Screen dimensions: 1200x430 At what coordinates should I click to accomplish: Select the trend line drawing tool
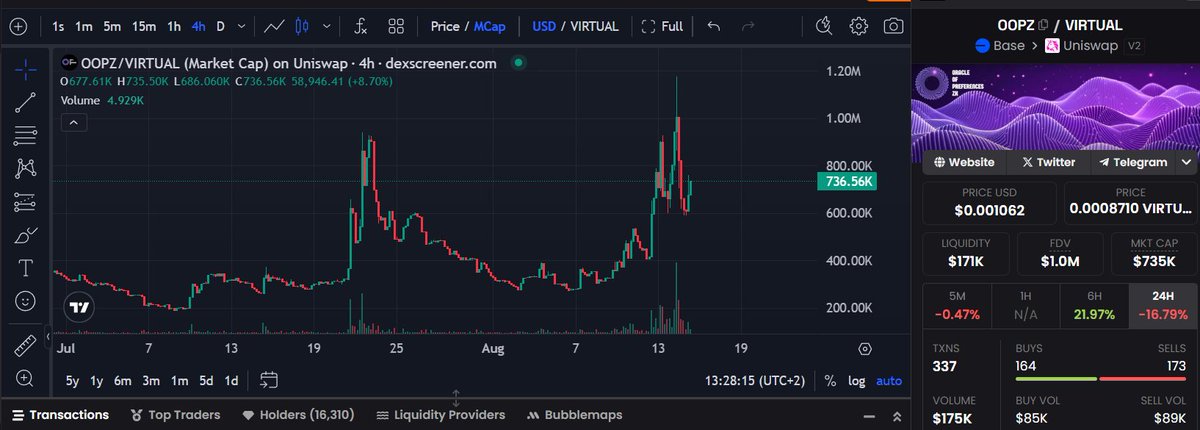point(26,101)
